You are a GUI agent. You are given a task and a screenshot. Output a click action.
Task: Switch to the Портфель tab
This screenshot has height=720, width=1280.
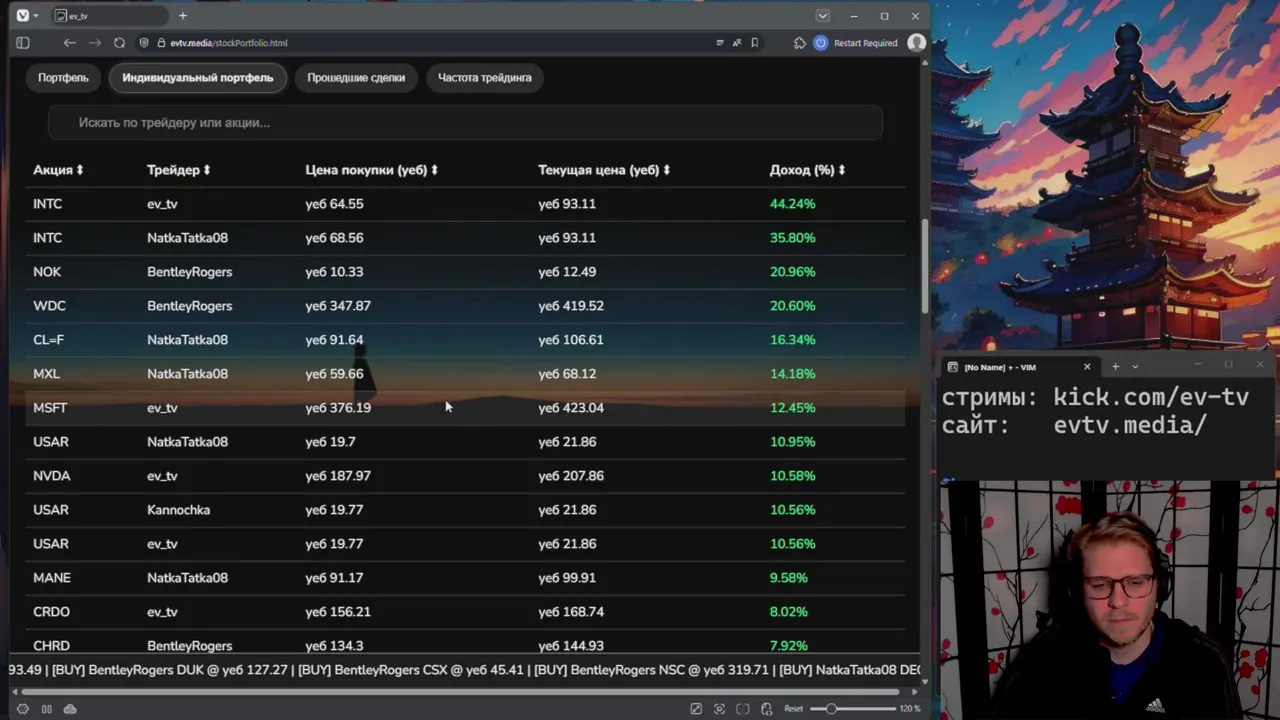click(63, 78)
